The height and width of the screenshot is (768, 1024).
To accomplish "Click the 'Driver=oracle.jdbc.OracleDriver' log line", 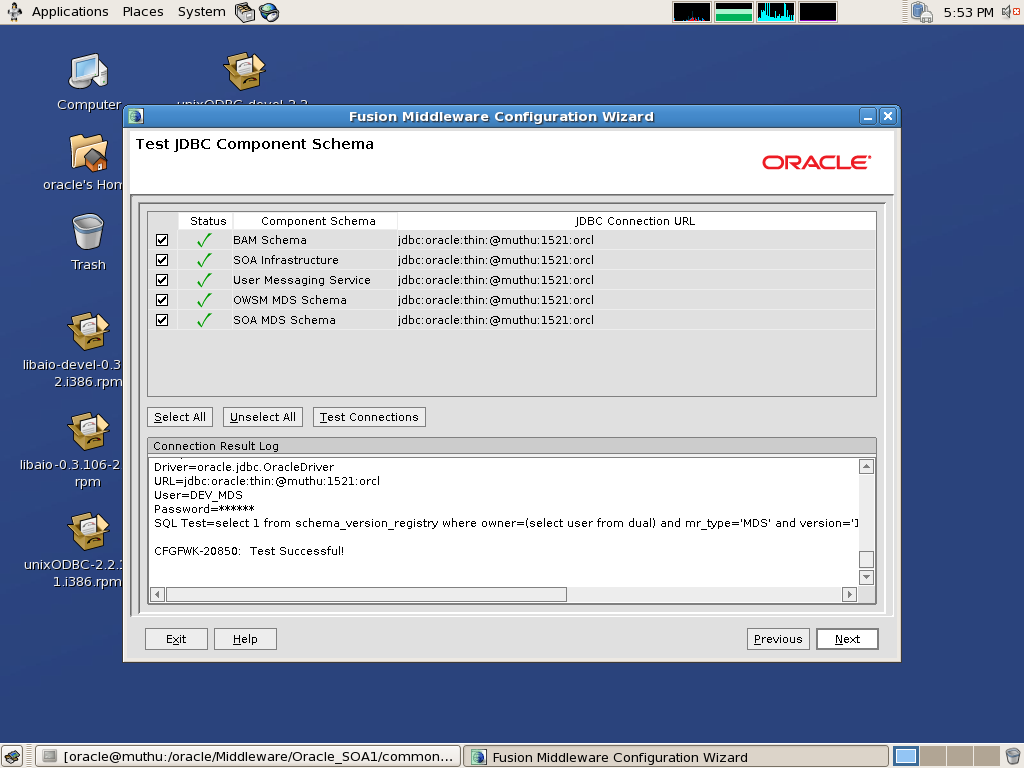I will click(244, 467).
